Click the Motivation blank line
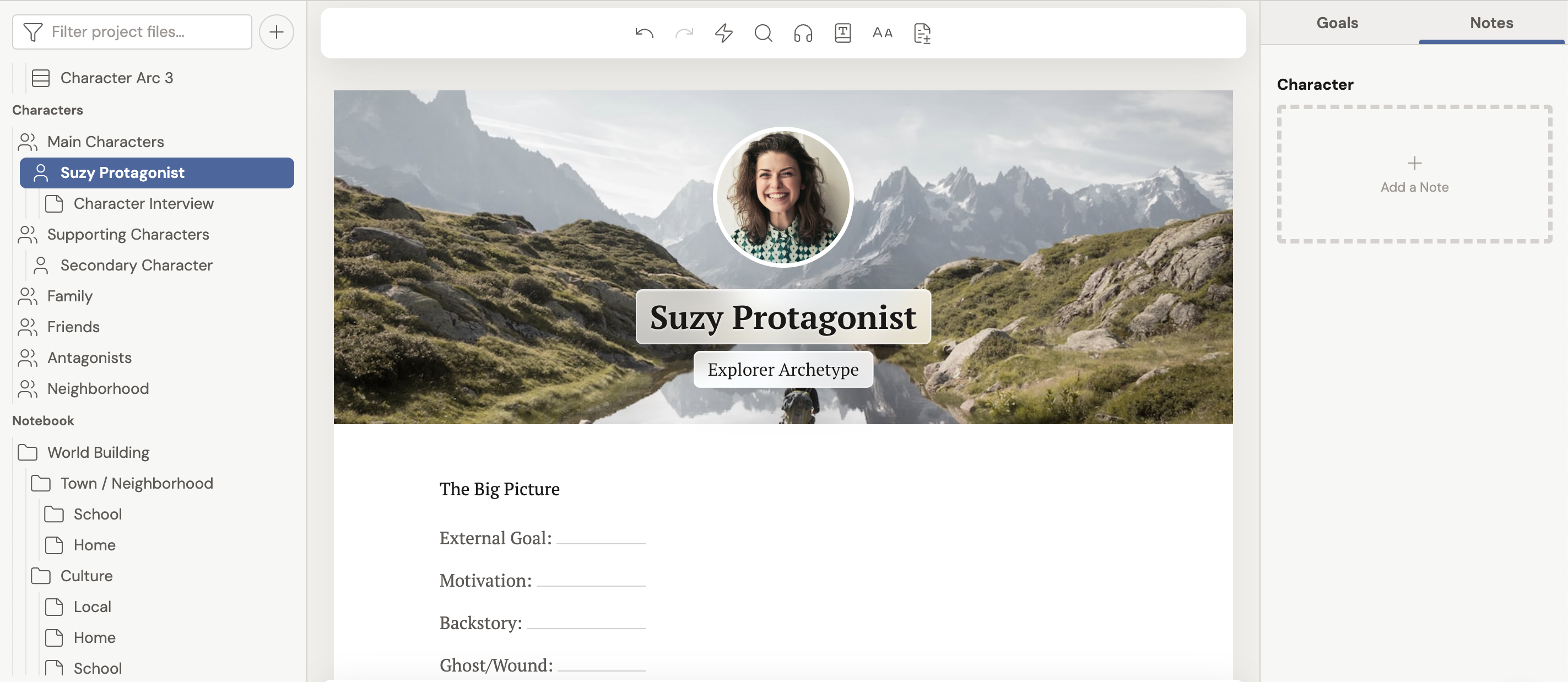The height and width of the screenshot is (682, 1568). 591,582
